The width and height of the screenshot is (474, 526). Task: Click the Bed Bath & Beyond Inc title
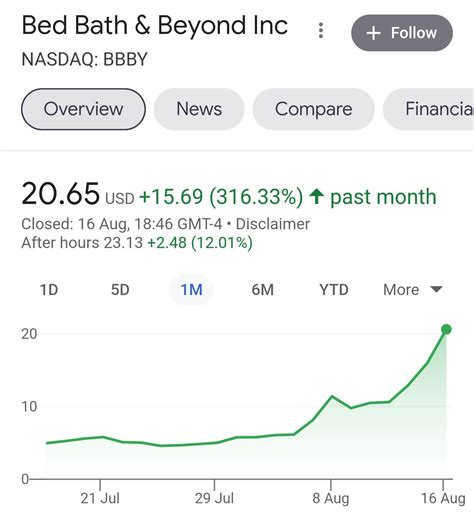pos(155,26)
